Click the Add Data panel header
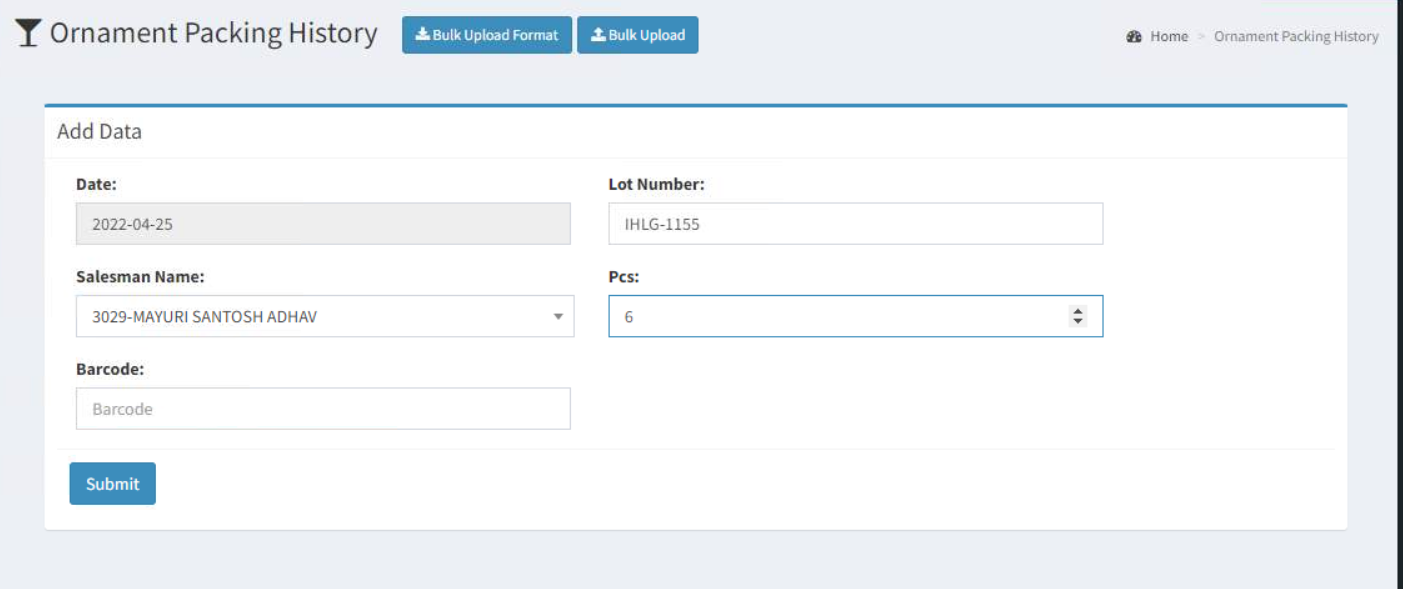This screenshot has height=589, width=1403. (x=696, y=132)
